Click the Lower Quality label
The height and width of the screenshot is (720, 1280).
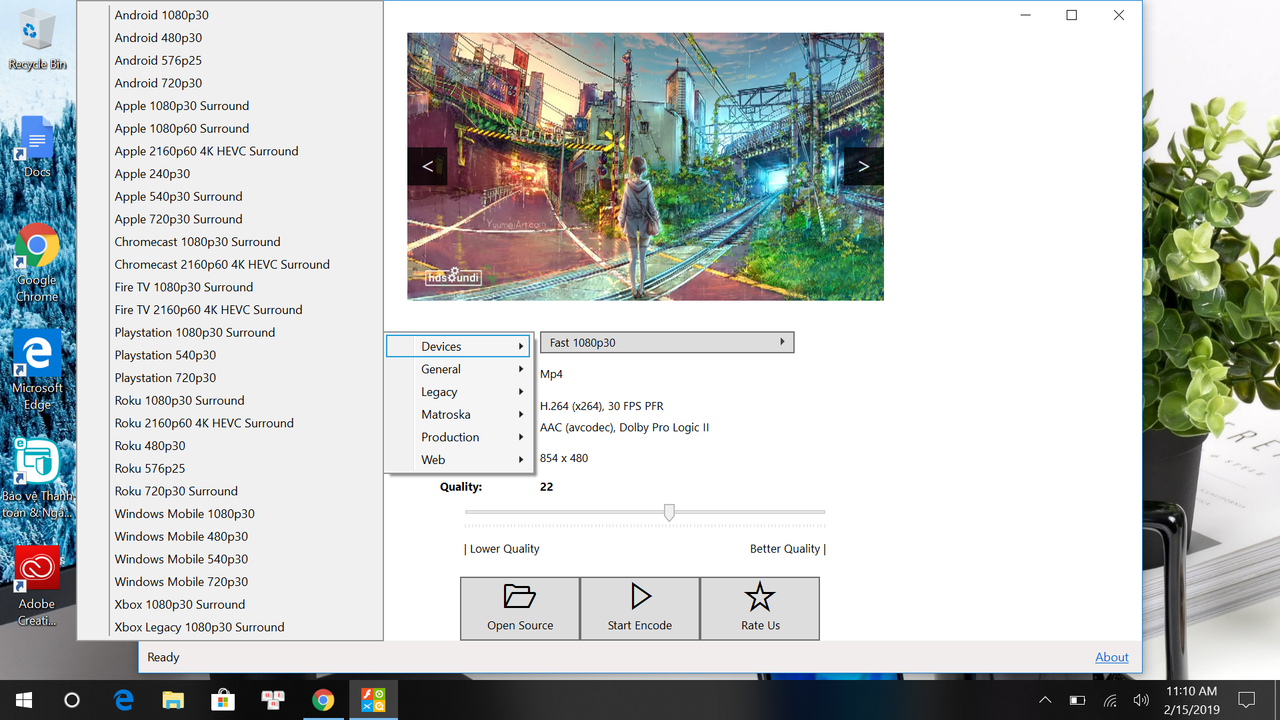click(502, 549)
